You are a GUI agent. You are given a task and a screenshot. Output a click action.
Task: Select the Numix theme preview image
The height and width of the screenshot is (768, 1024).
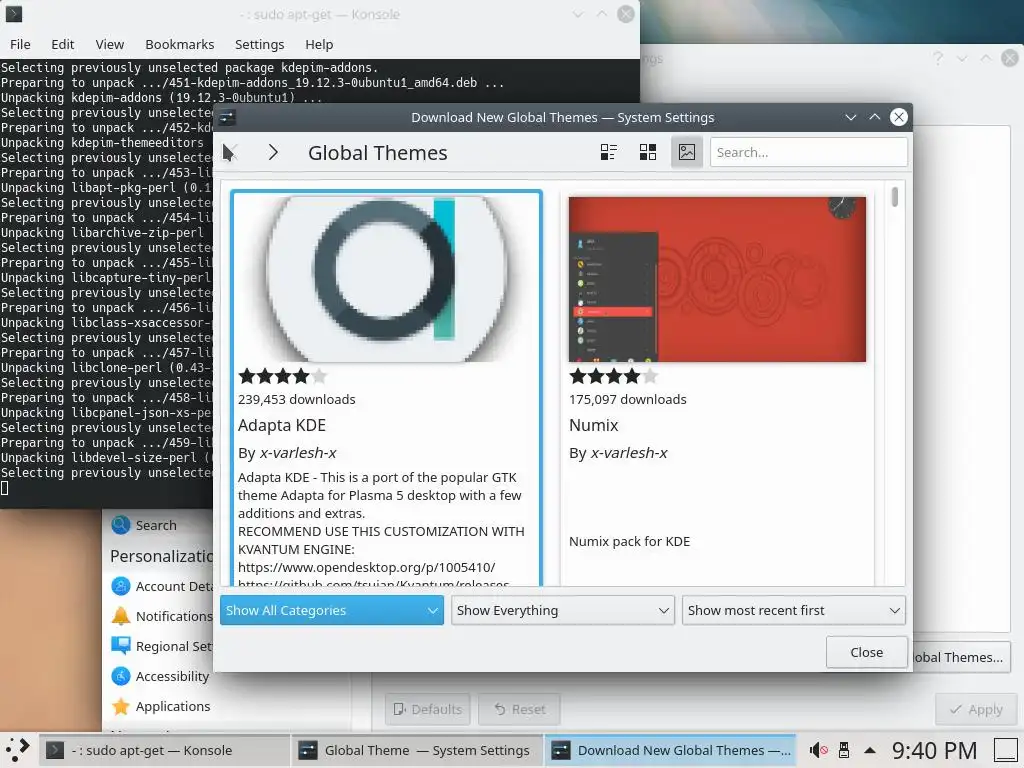(717, 279)
